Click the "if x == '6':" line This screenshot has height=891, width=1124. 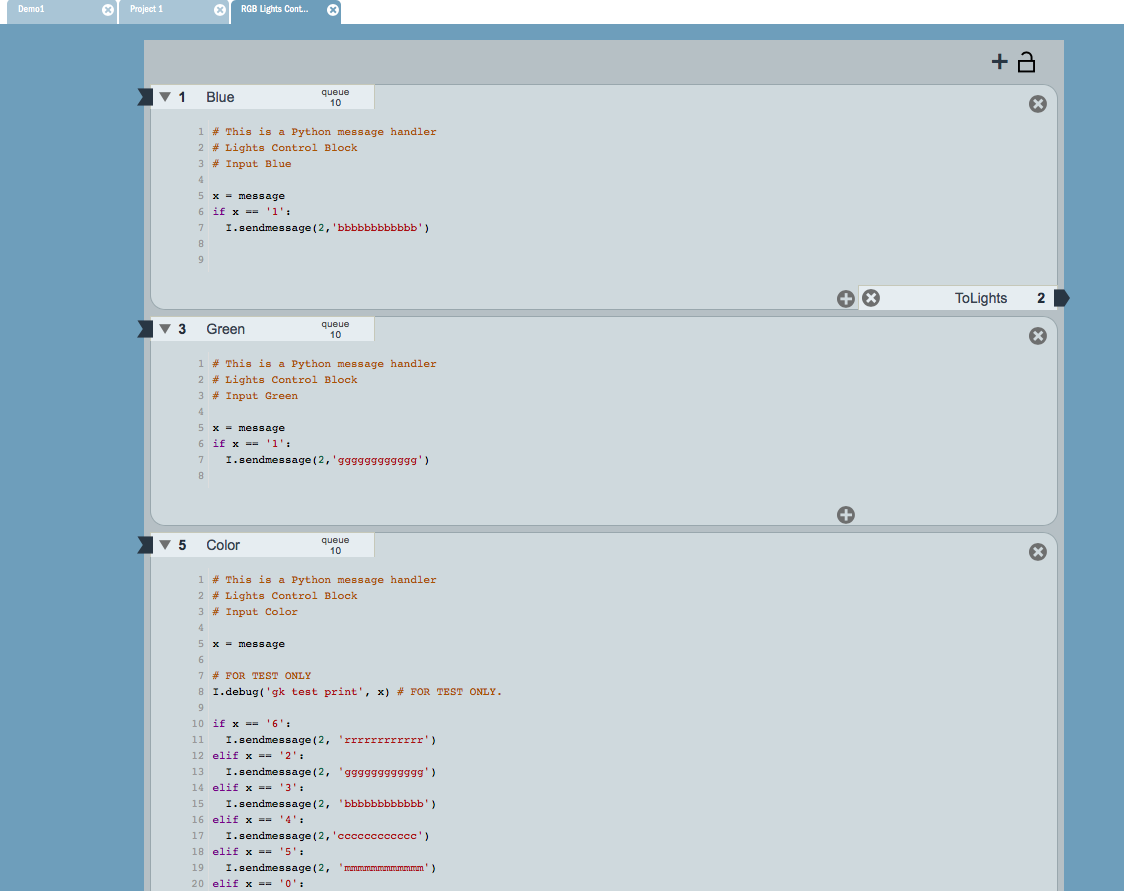(252, 724)
